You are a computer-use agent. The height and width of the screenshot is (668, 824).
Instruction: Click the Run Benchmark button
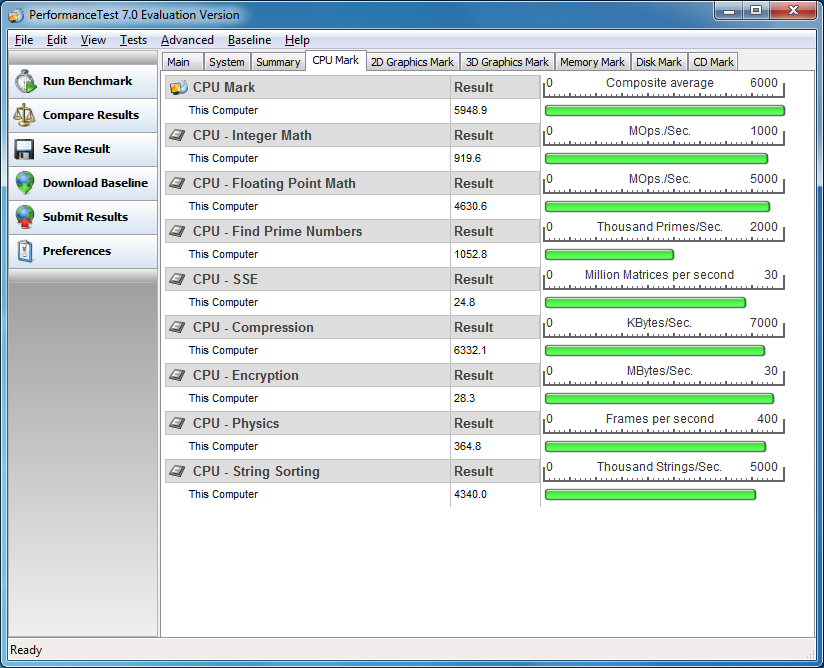click(x=83, y=81)
